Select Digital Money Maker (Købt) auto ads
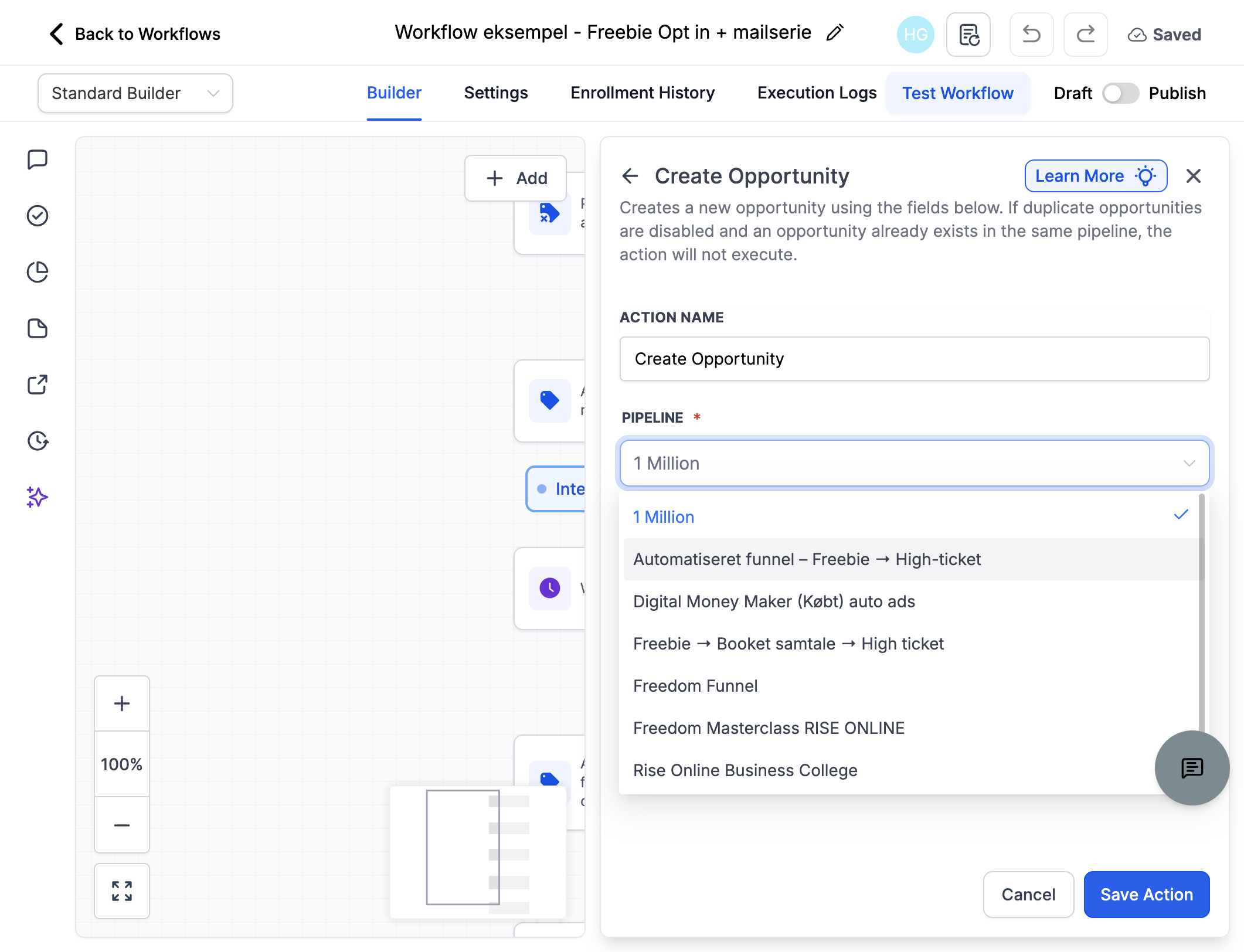The height and width of the screenshot is (952, 1244). (912, 601)
